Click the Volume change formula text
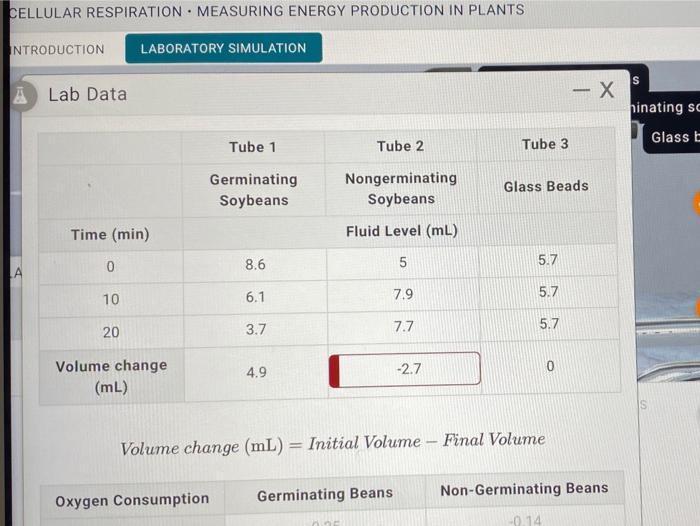Viewport: 700px width, 526px height. click(x=333, y=444)
